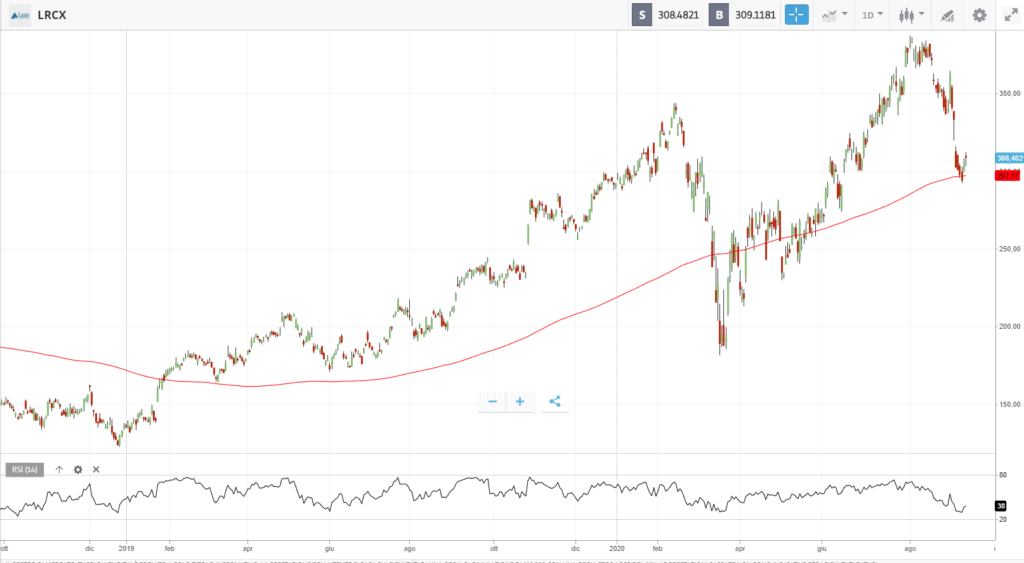The image size is (1024, 563).
Task: Expand chart to fullscreen
Action: tap(1009, 15)
